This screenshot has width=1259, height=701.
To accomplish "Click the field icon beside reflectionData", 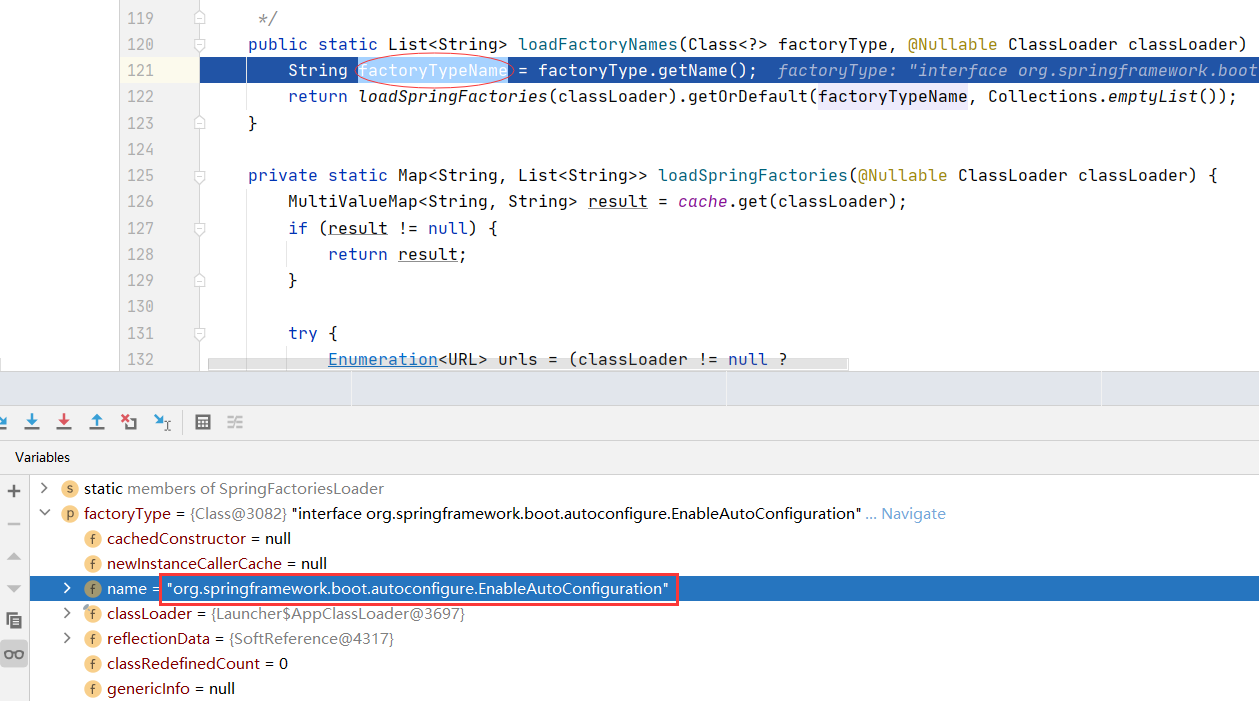I will (93, 639).
